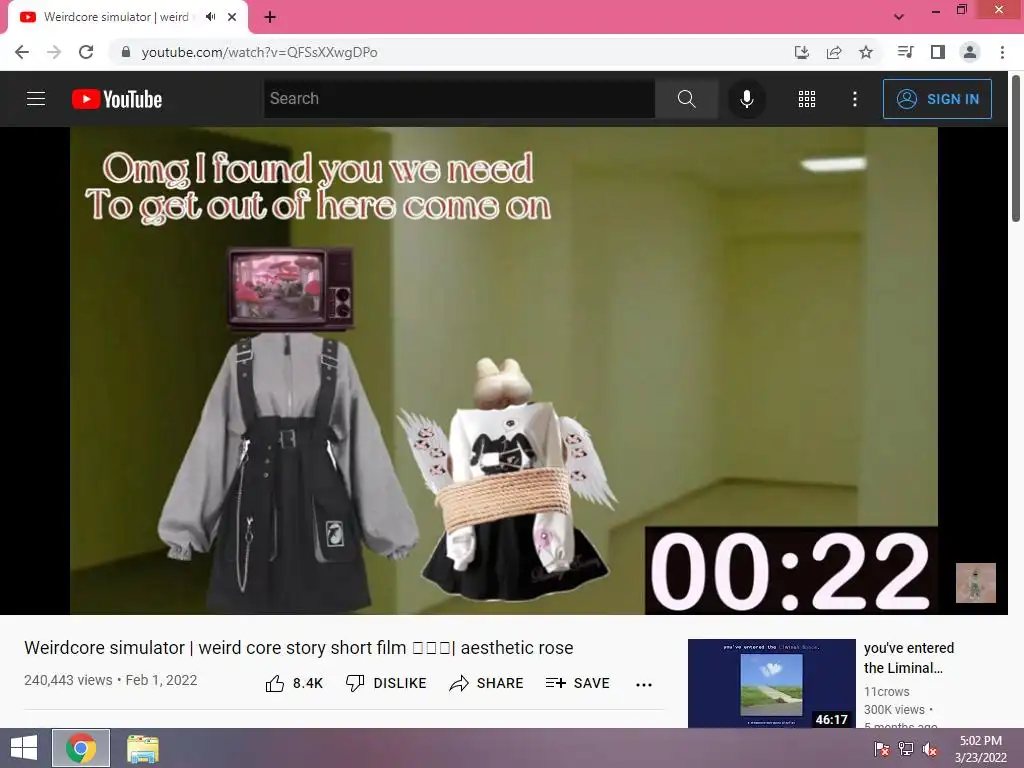
Task: Open the YouTube hamburger guide menu
Action: click(x=36, y=99)
